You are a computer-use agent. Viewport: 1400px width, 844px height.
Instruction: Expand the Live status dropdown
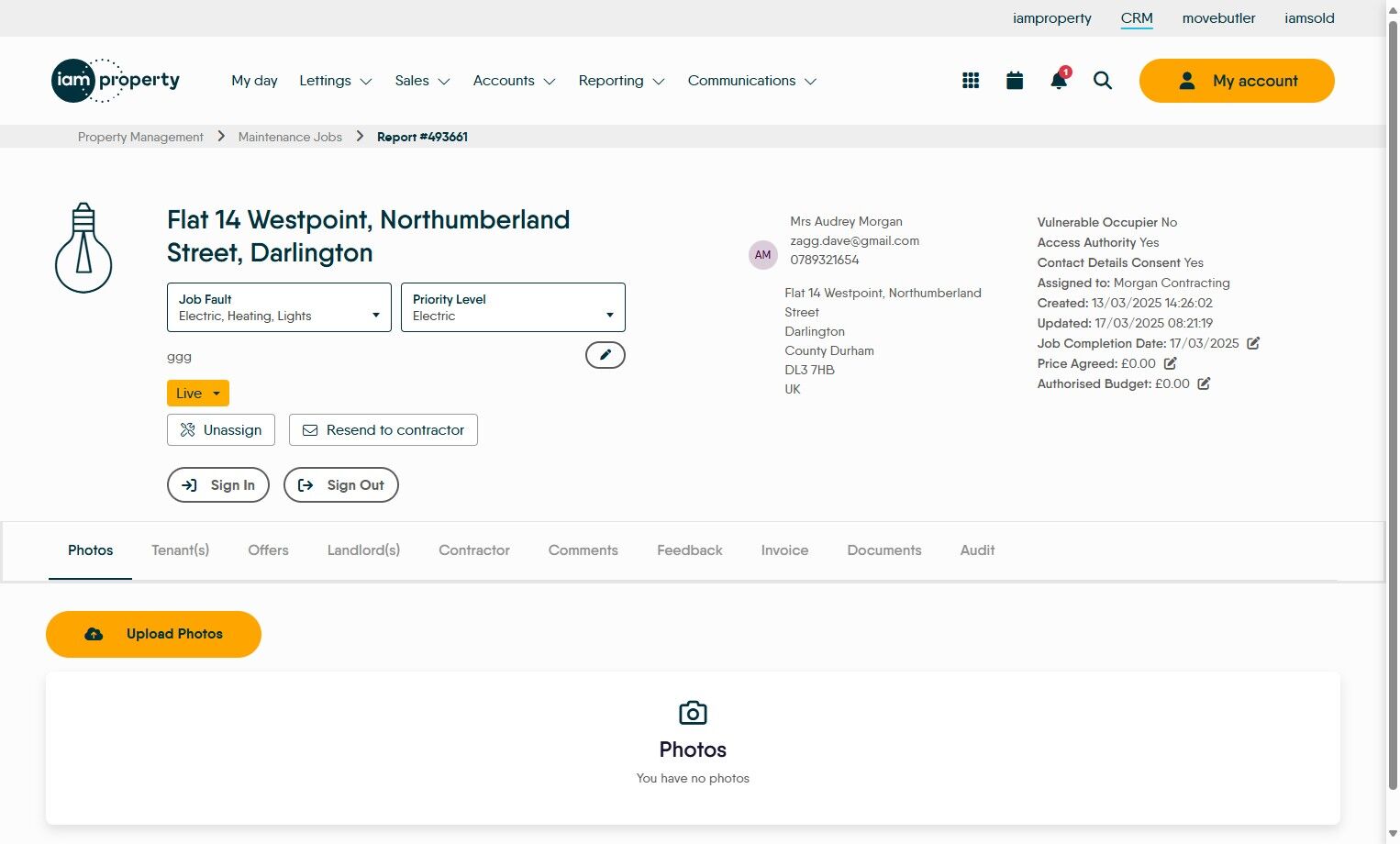[x=198, y=394]
